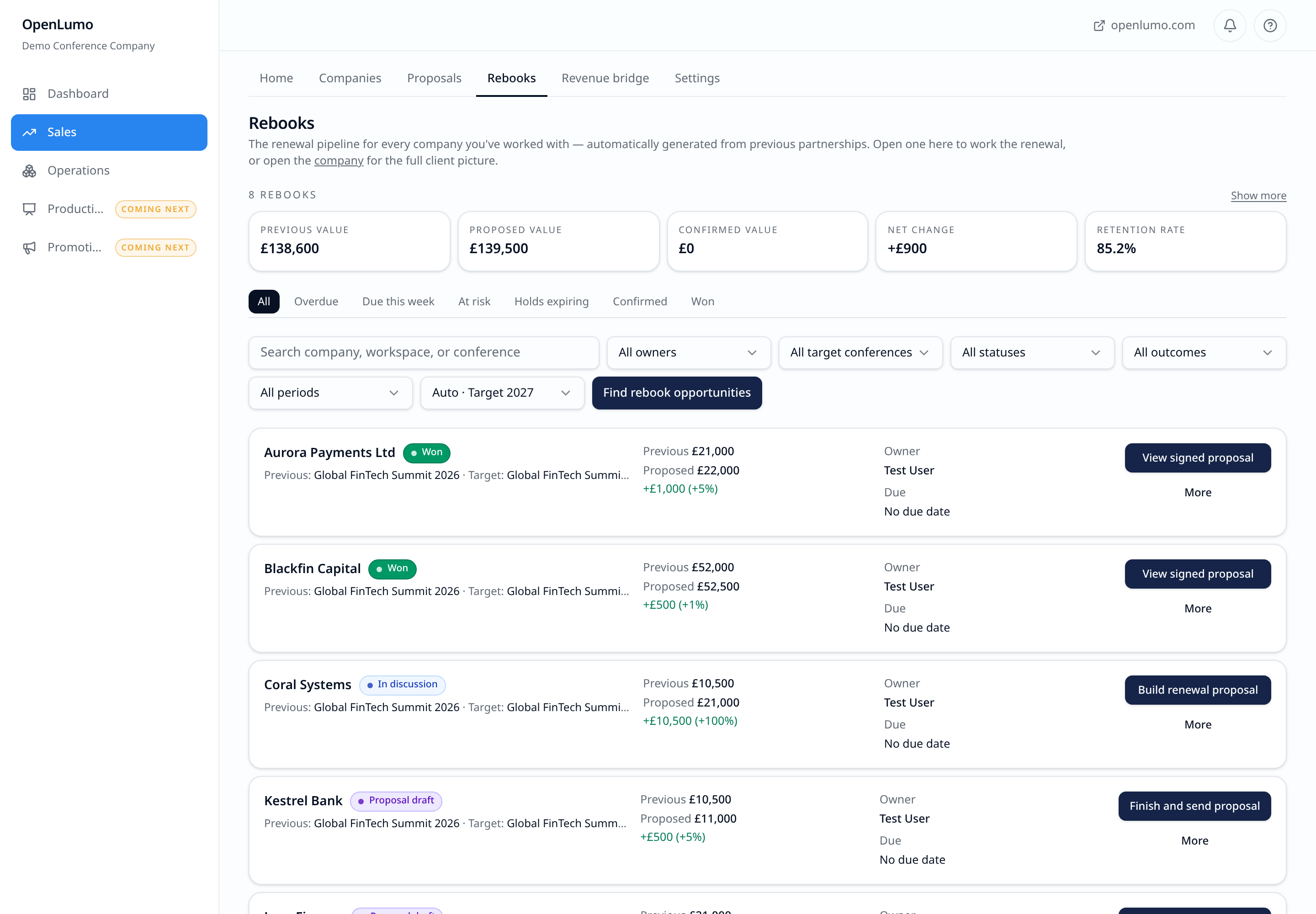Open Sales from the sidebar

tap(109, 132)
